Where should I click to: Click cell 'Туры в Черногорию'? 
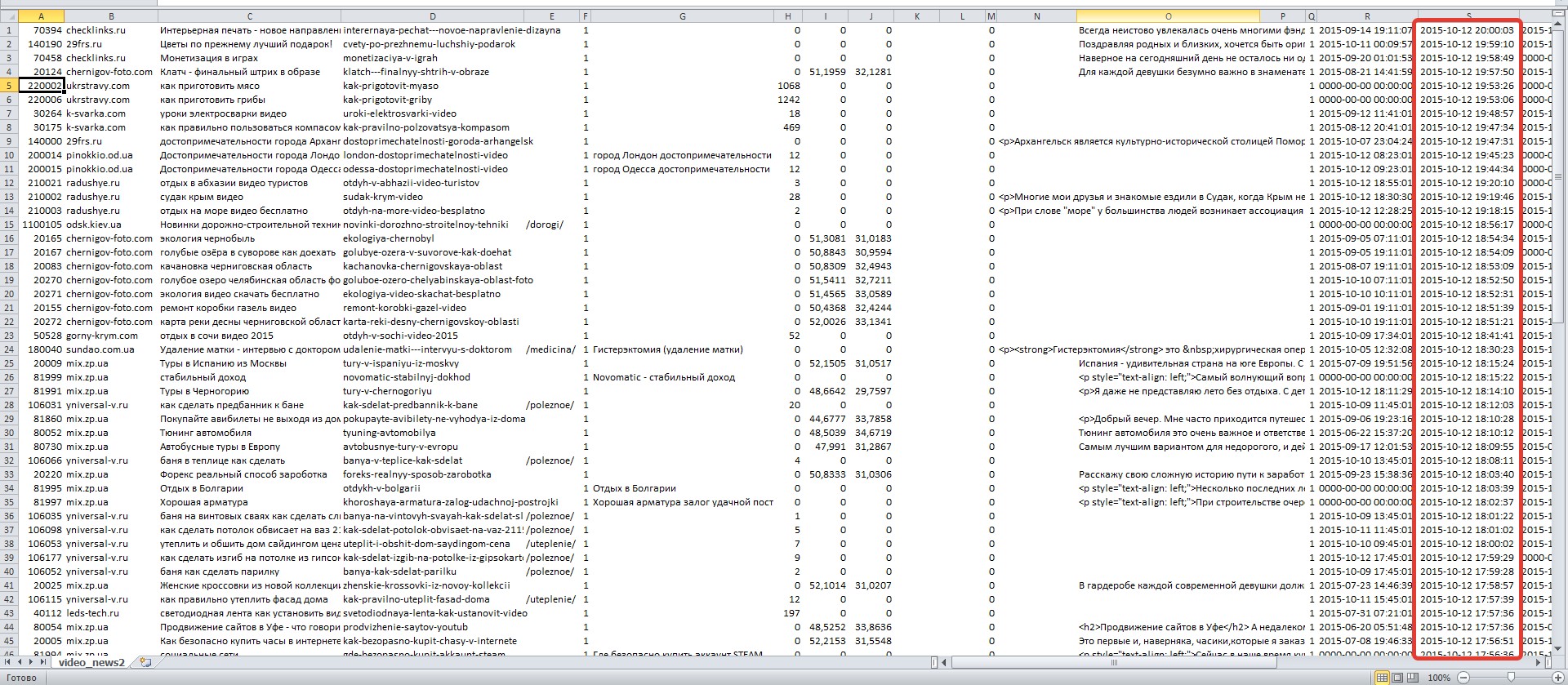[x=249, y=391]
